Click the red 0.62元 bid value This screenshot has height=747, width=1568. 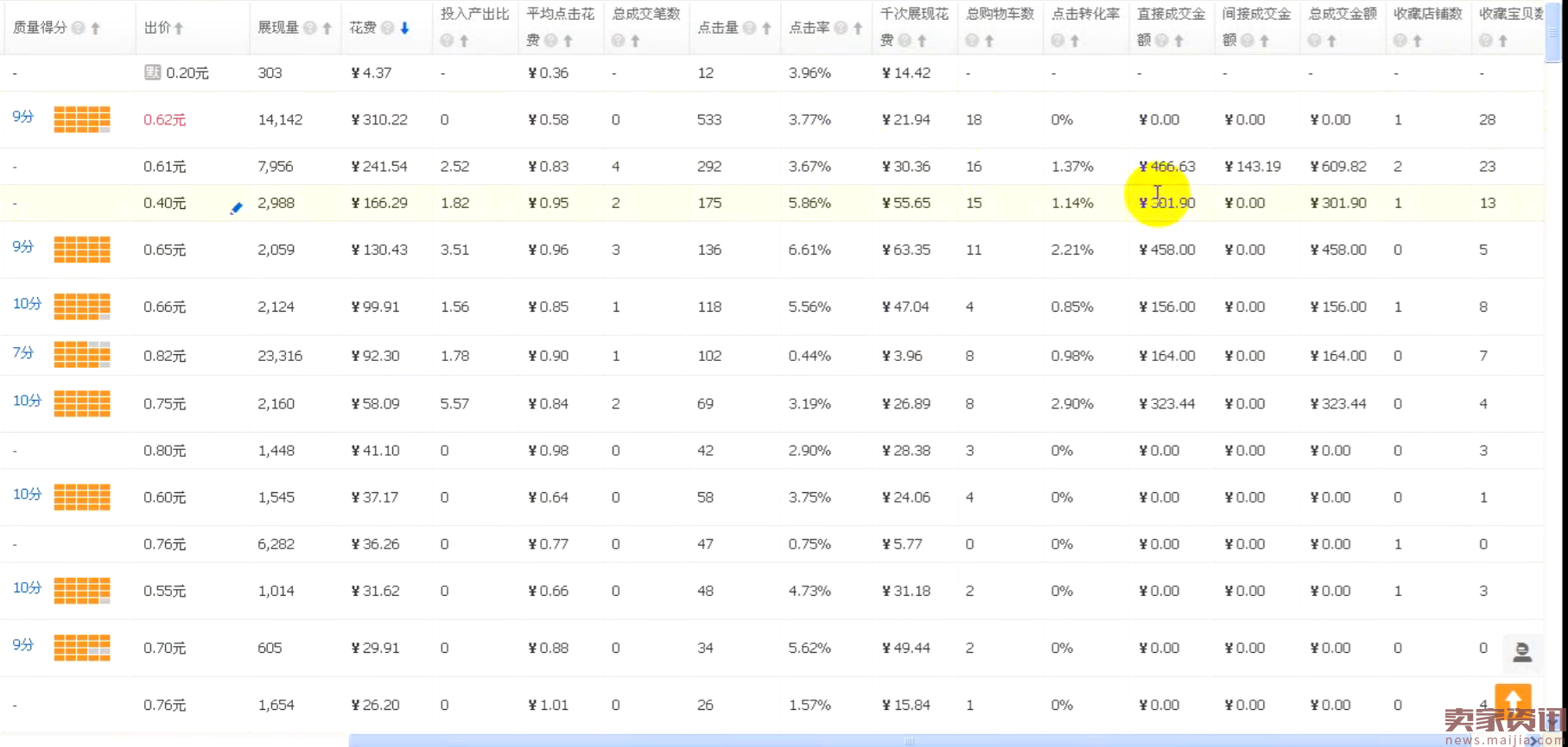pyautogui.click(x=164, y=120)
